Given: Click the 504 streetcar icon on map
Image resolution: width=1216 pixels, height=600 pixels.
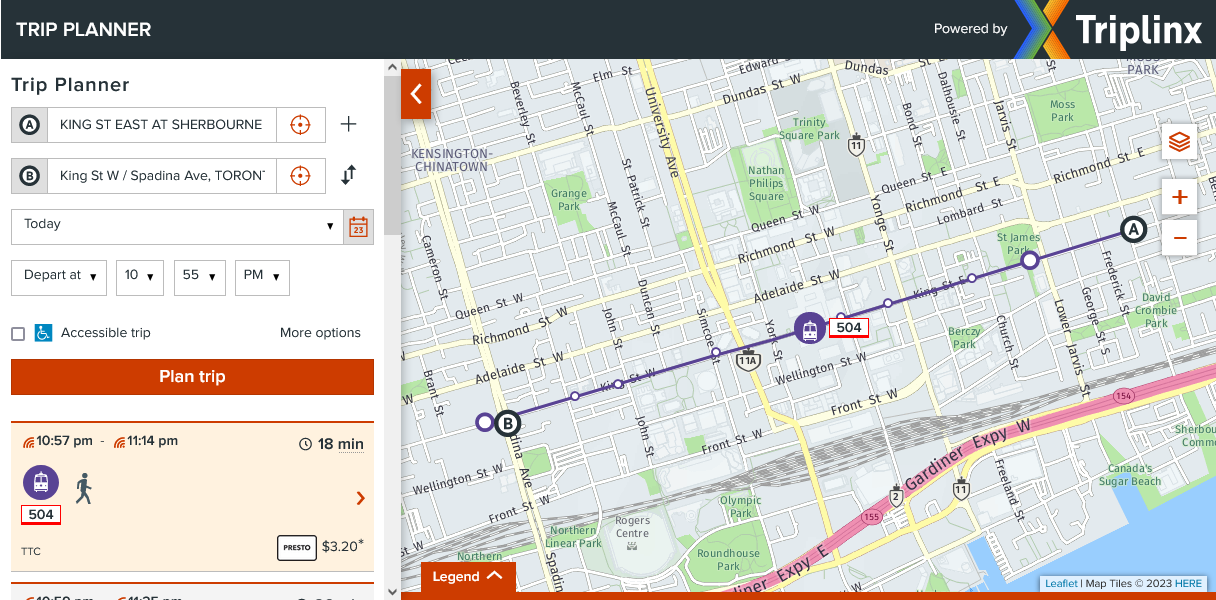Looking at the screenshot, I should tap(810, 328).
